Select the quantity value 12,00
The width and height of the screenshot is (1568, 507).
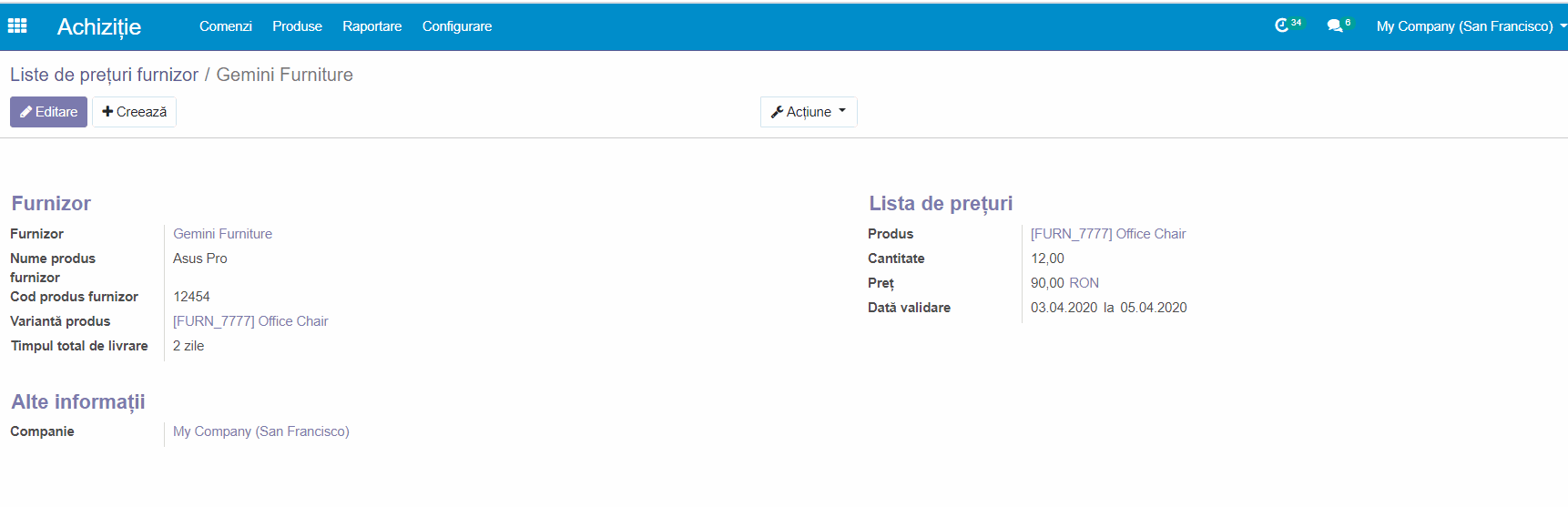1047,259
